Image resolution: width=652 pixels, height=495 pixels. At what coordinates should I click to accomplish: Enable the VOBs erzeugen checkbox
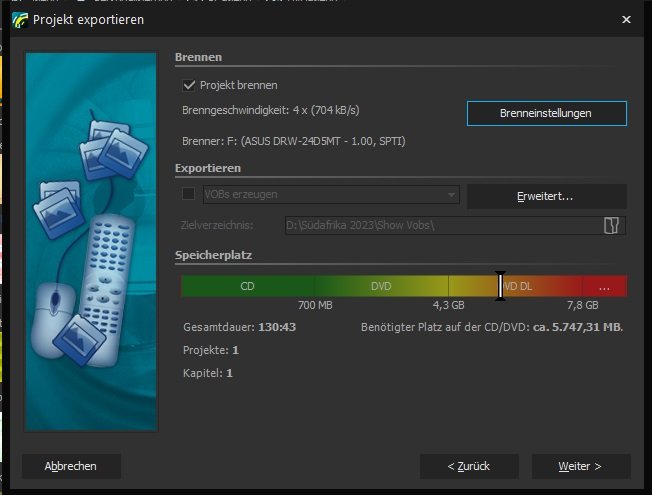pyautogui.click(x=189, y=194)
